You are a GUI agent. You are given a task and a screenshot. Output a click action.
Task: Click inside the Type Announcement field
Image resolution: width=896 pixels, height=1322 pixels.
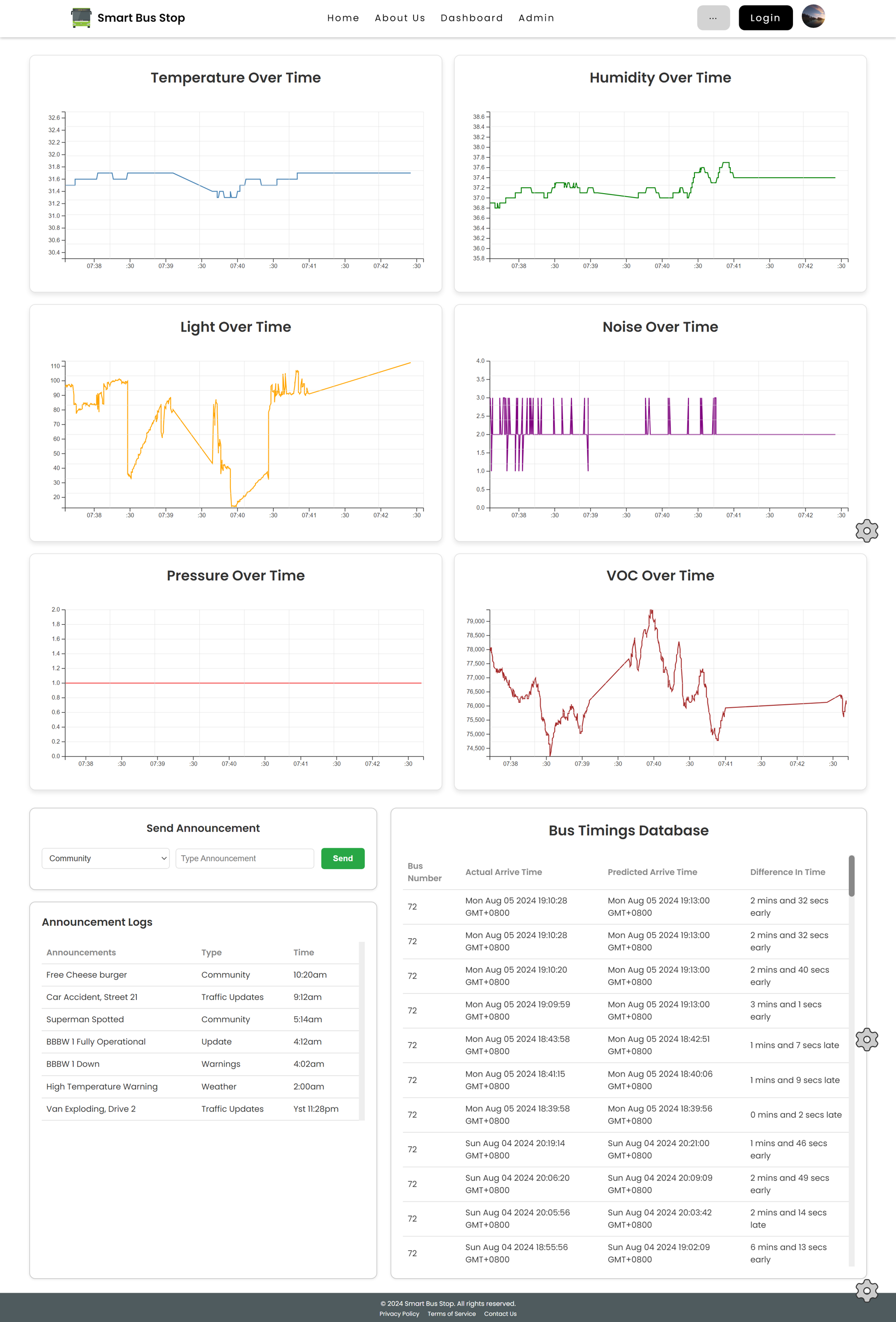point(244,859)
